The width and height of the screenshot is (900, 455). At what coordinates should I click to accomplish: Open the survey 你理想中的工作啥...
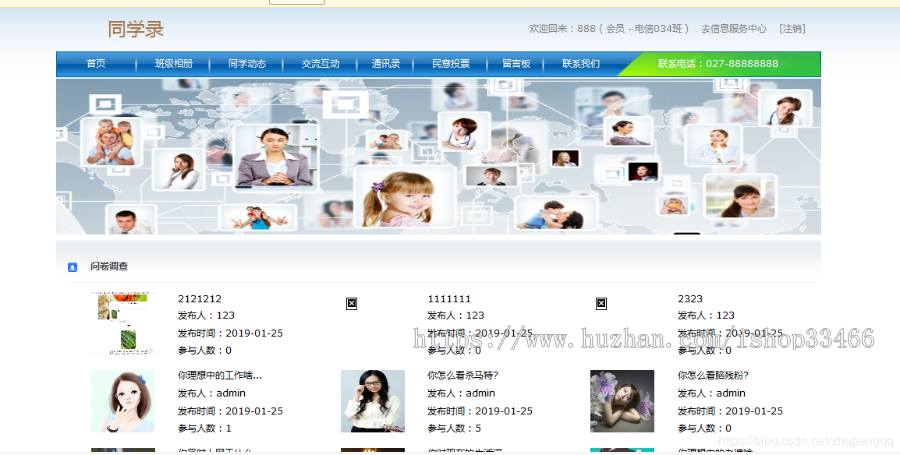click(220, 376)
